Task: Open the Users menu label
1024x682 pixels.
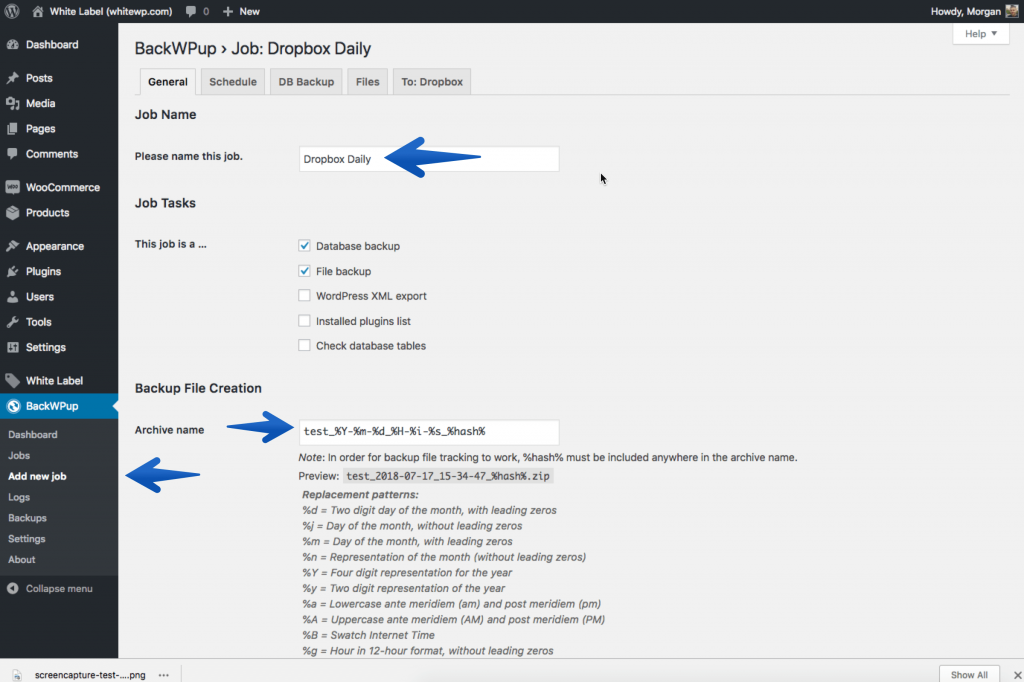Action: 40,297
